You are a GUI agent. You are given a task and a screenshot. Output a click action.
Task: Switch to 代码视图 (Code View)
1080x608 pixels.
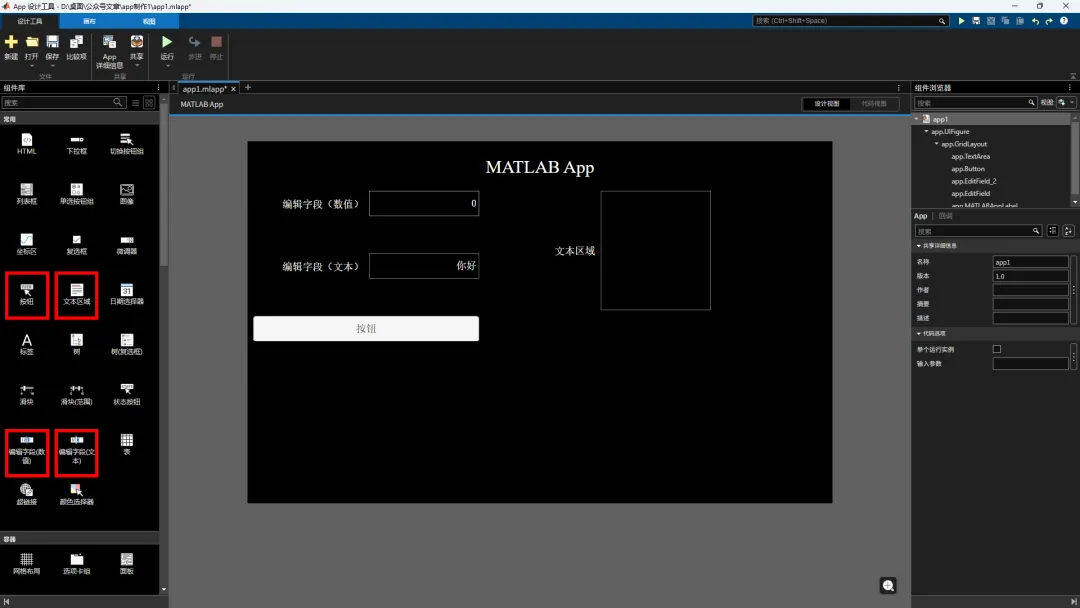click(874, 104)
